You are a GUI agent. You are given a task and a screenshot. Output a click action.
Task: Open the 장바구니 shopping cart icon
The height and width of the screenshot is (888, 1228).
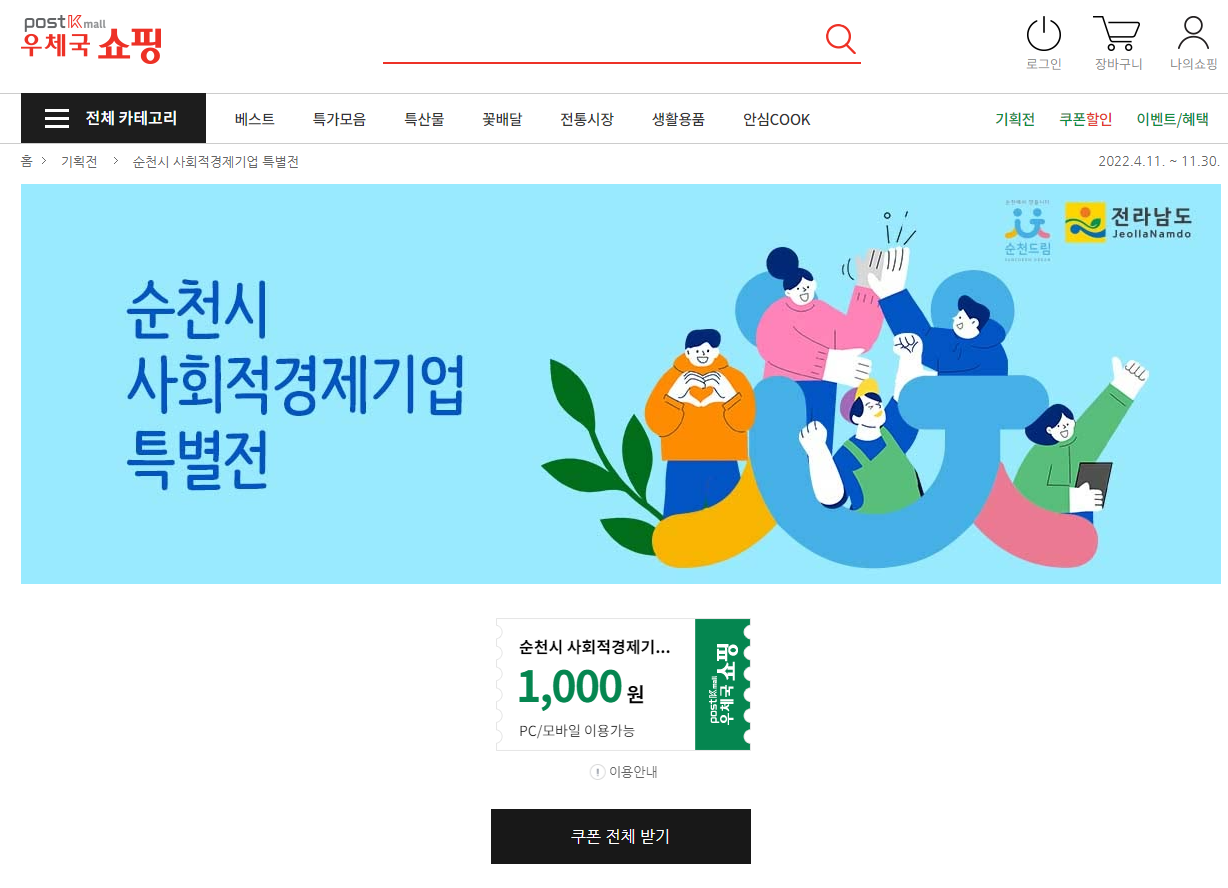(1117, 33)
